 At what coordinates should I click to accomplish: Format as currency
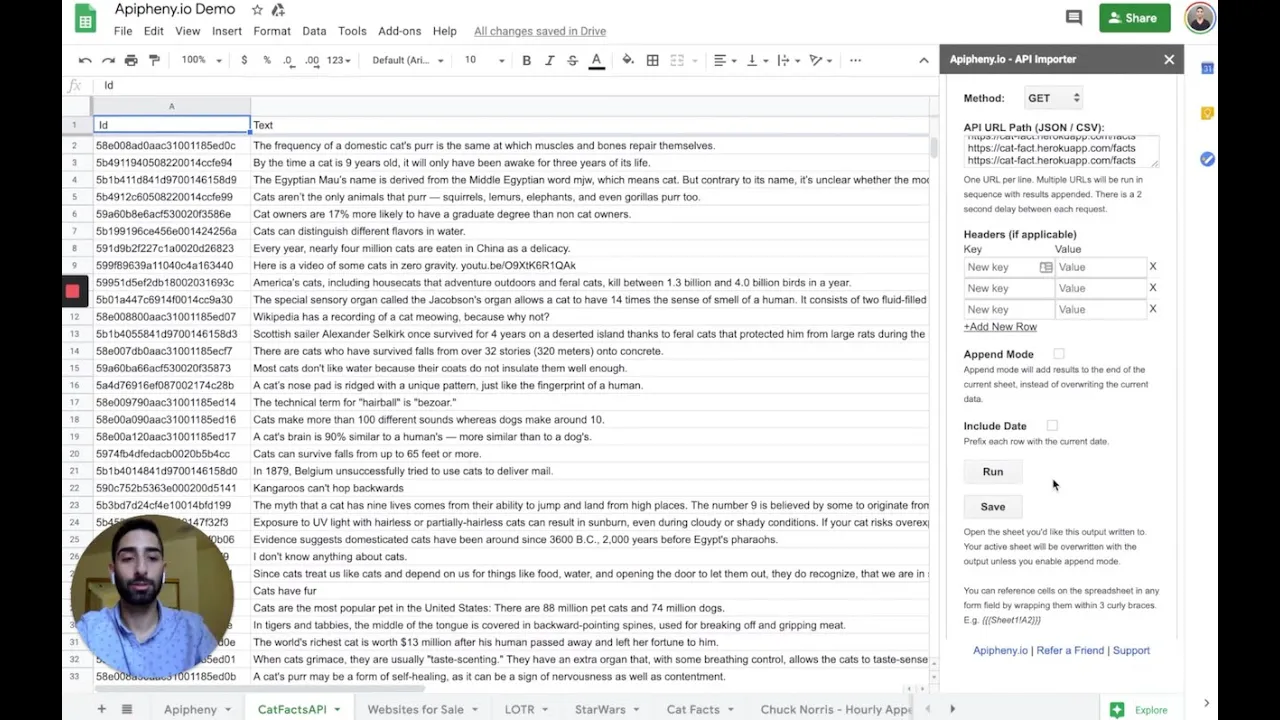(244, 60)
